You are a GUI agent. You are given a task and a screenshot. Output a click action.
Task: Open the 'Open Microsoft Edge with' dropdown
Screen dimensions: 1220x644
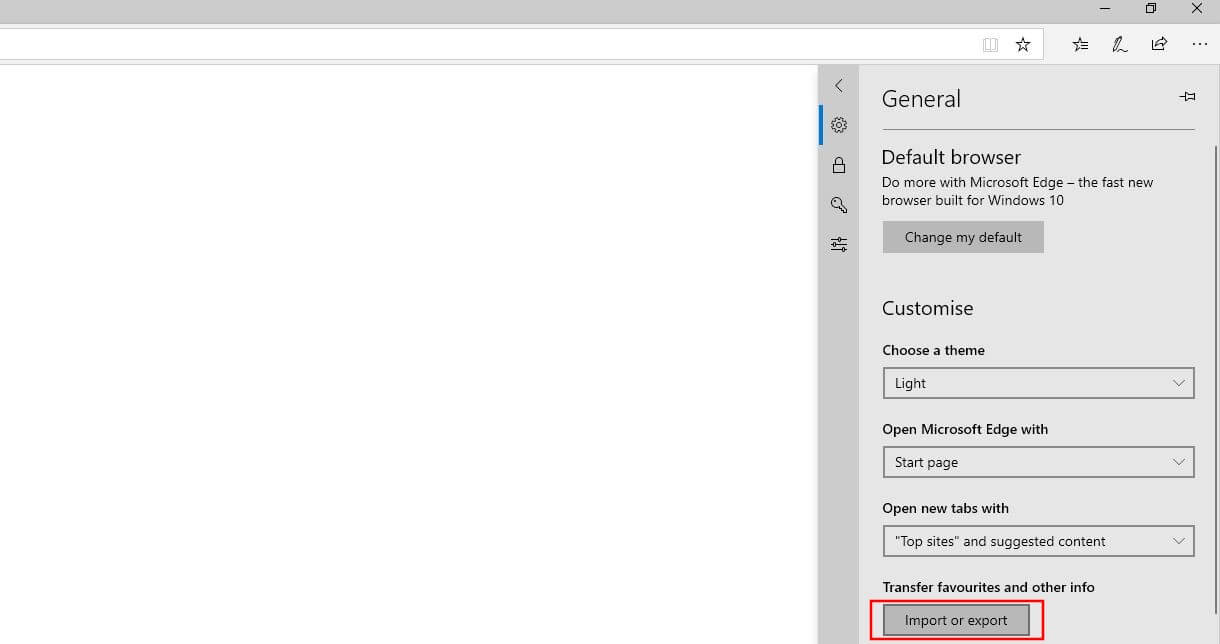point(1038,462)
